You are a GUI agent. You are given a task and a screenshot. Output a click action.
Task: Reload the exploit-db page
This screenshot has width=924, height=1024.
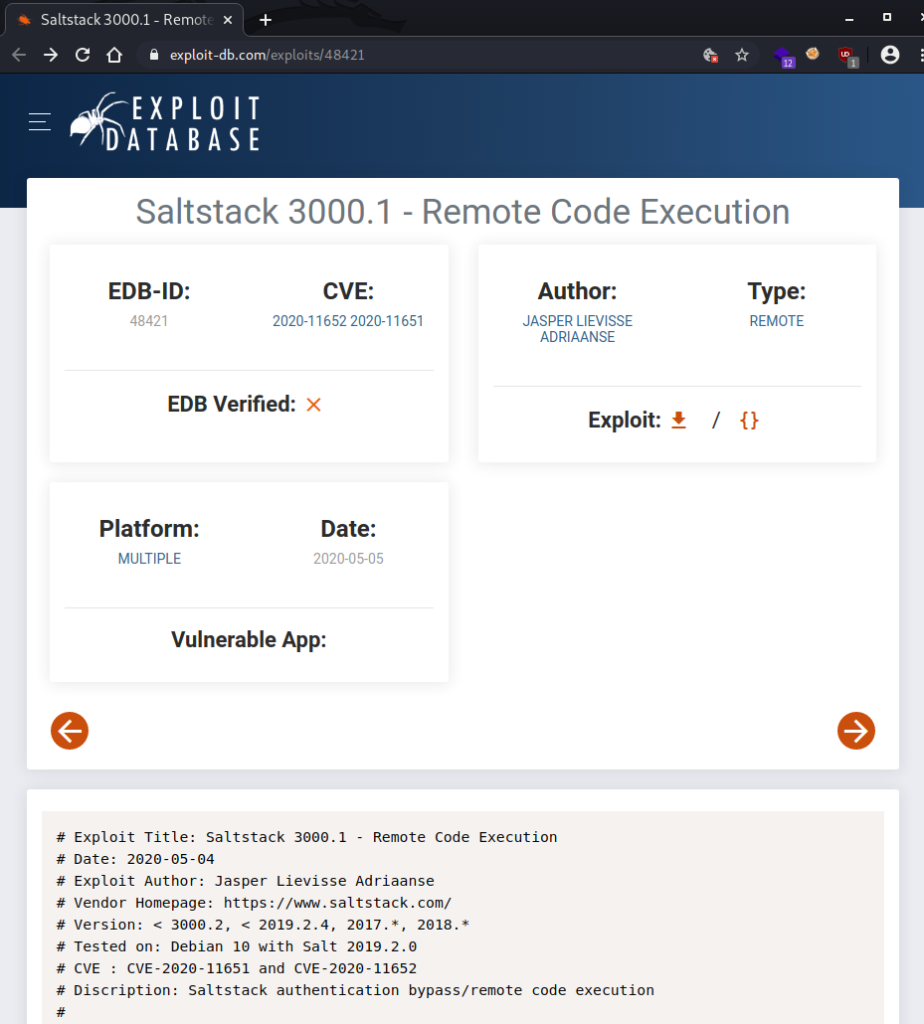82,55
